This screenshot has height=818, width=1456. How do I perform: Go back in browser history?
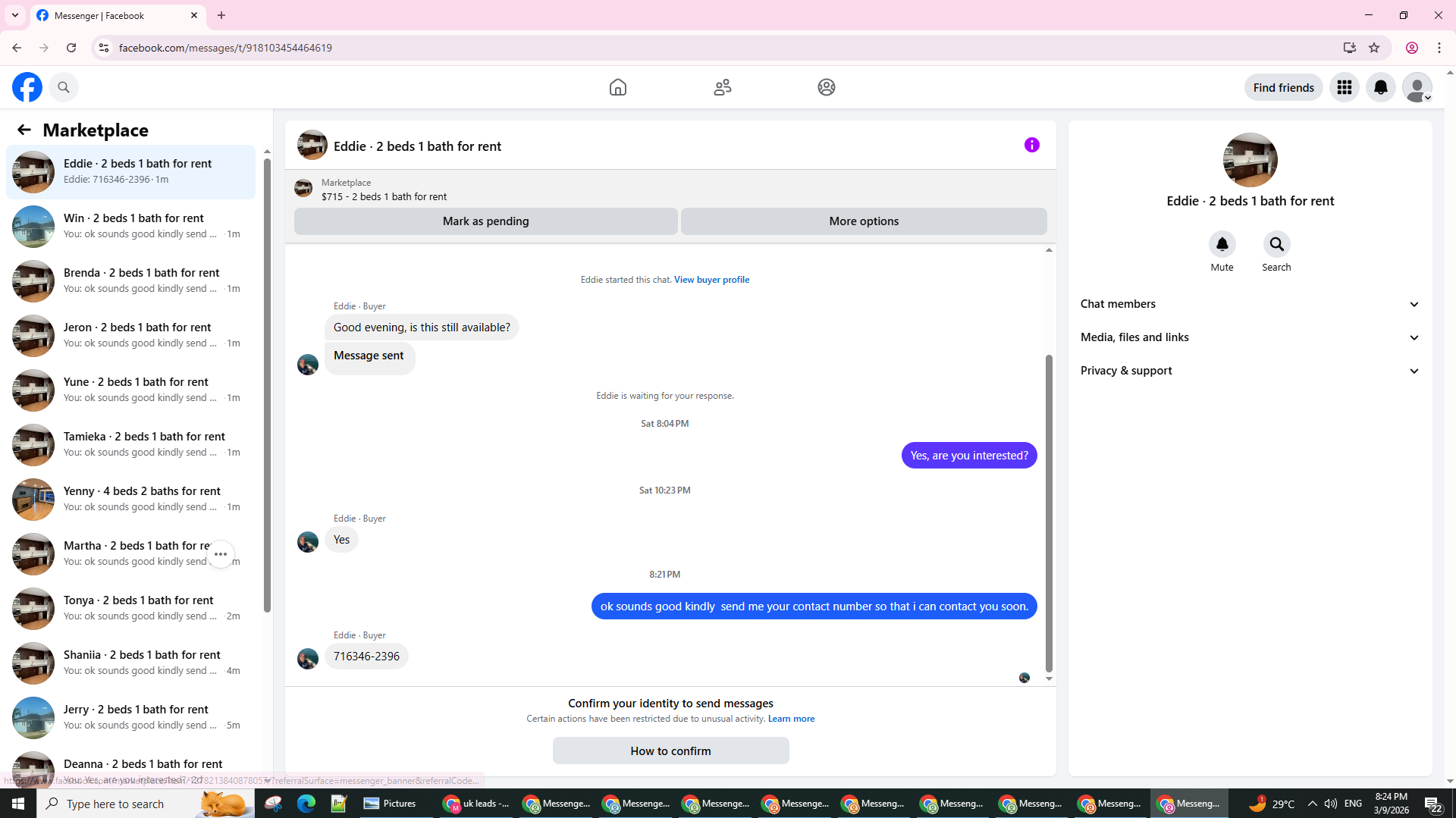[x=17, y=48]
